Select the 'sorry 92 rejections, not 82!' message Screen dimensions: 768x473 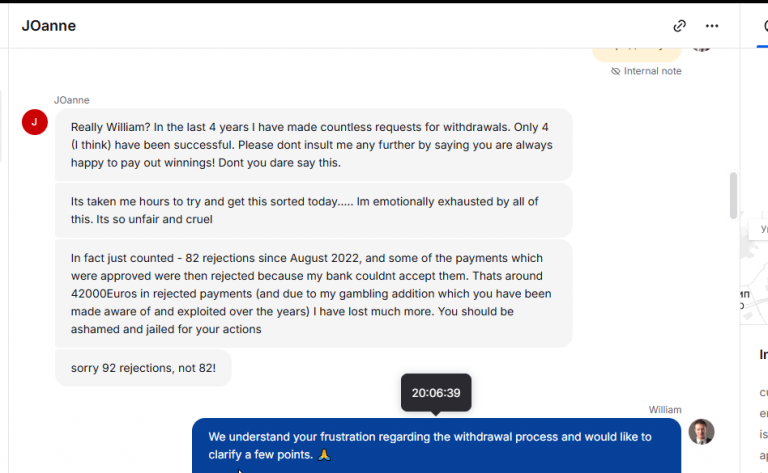[x=143, y=368]
